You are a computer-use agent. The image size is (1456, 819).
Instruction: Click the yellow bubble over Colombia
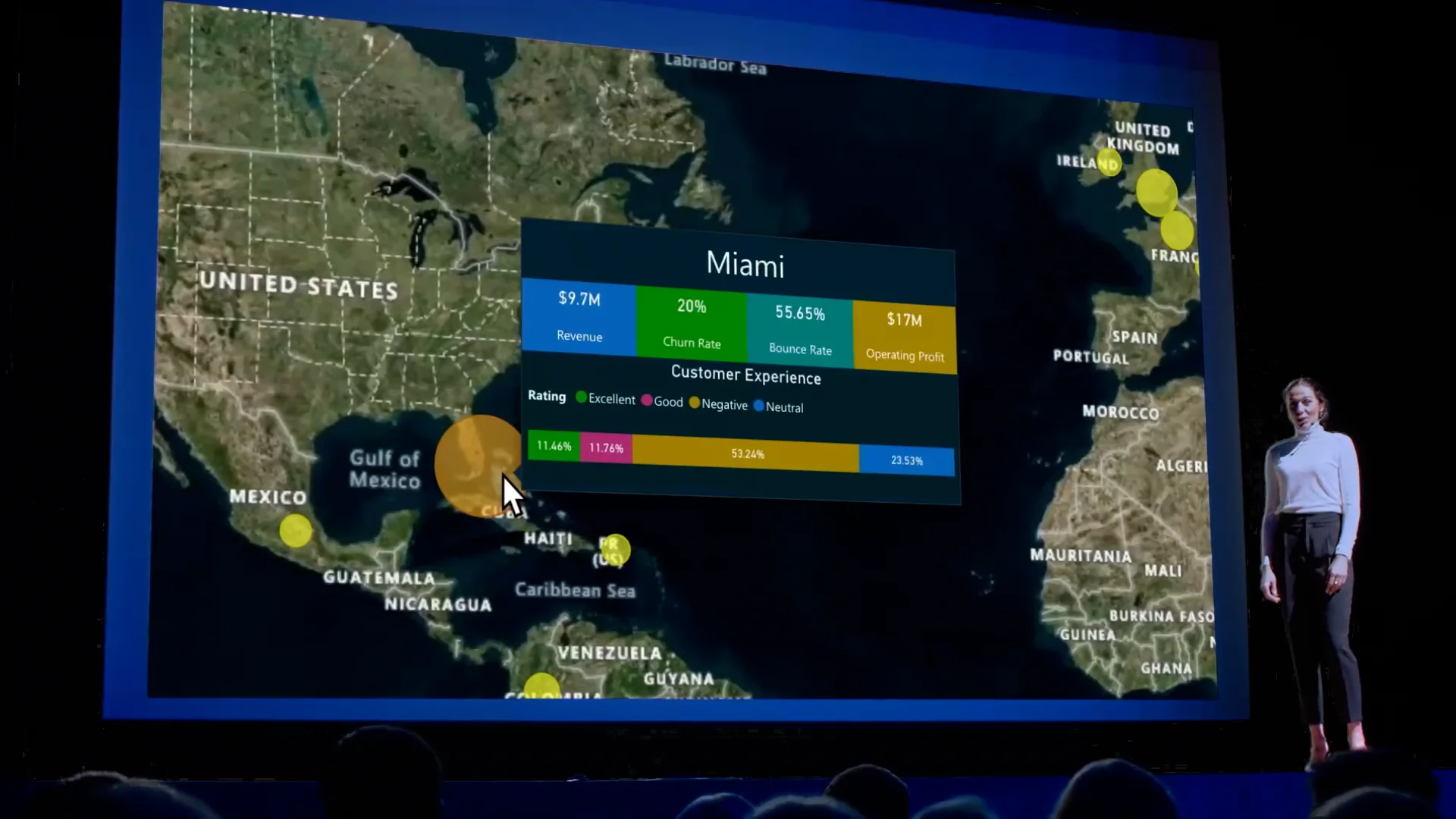(541, 685)
